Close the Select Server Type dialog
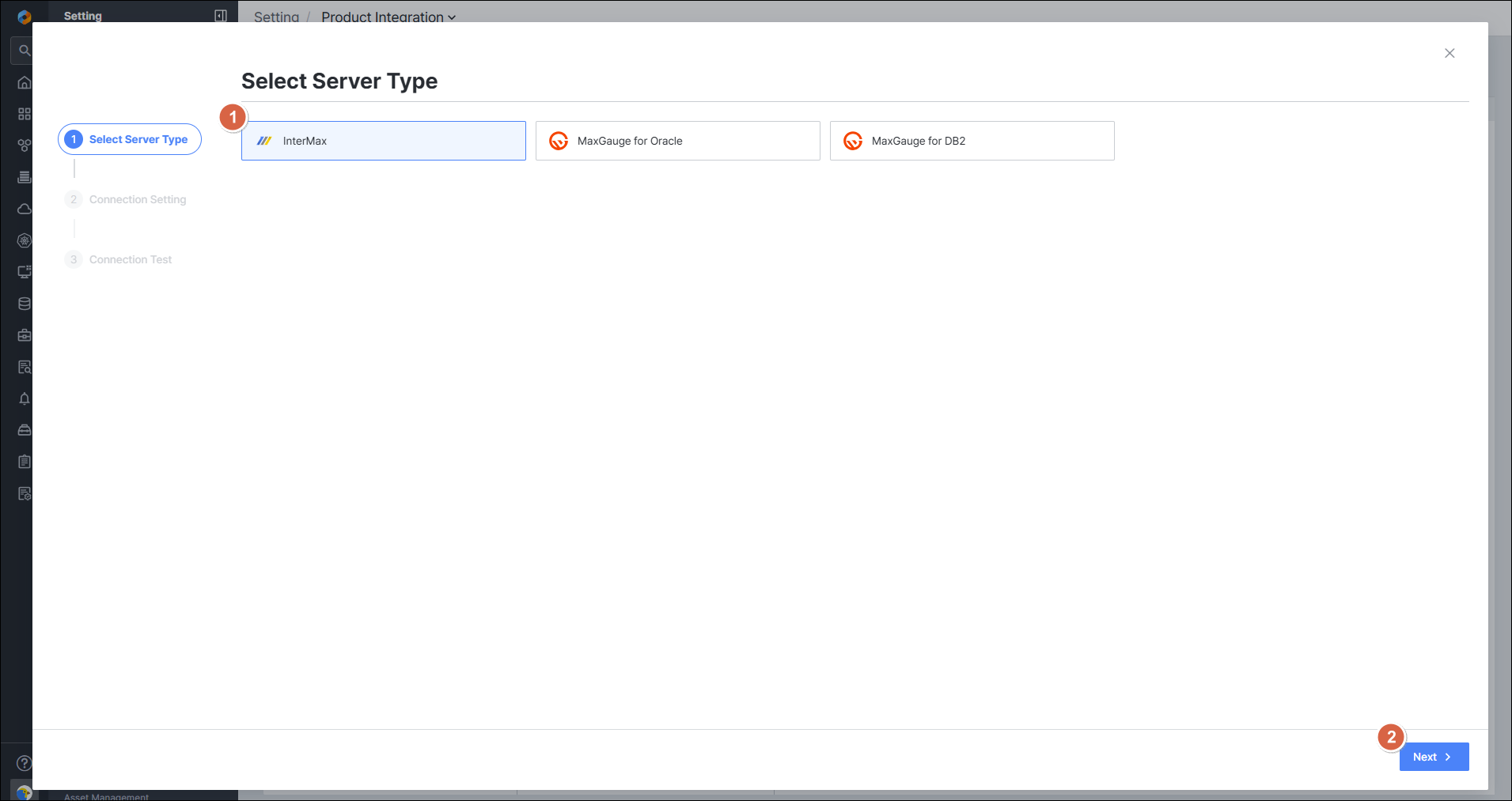This screenshot has height=801, width=1512. coord(1449,53)
